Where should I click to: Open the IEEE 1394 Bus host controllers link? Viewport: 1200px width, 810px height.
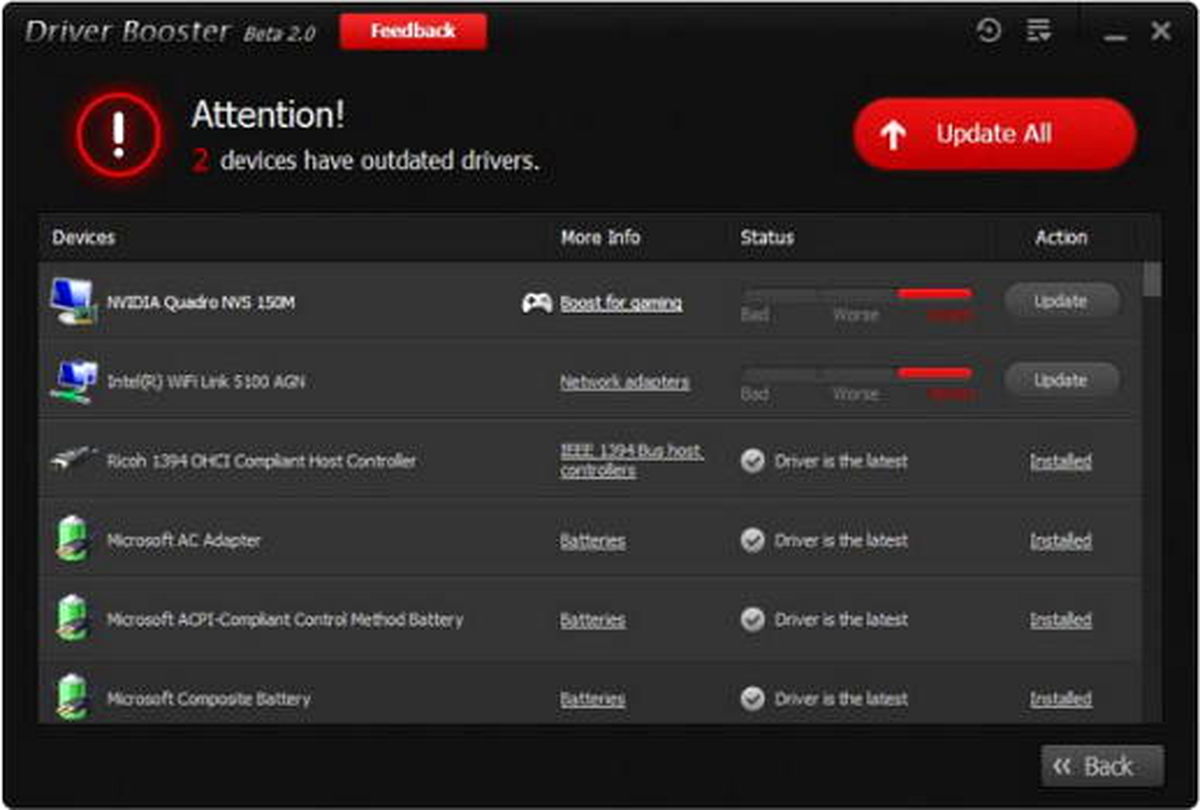[x=631, y=460]
